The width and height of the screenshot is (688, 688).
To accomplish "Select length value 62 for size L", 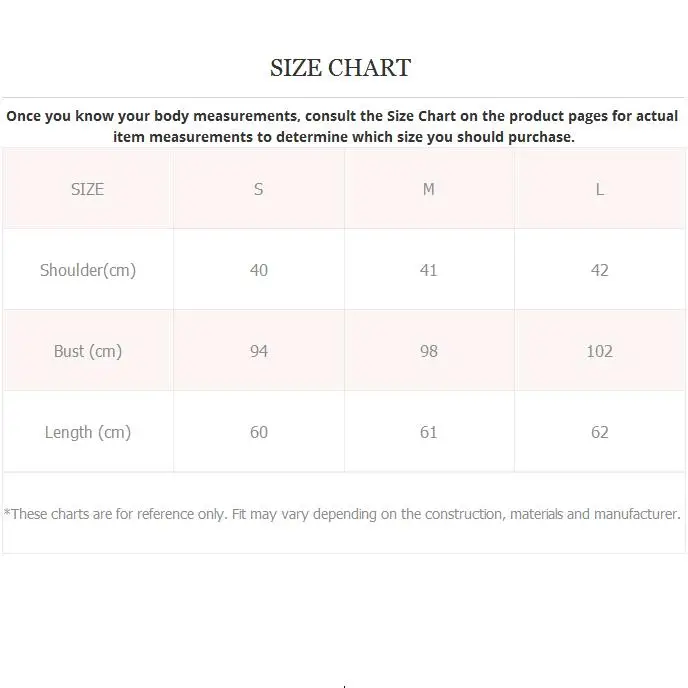I will [x=600, y=432].
